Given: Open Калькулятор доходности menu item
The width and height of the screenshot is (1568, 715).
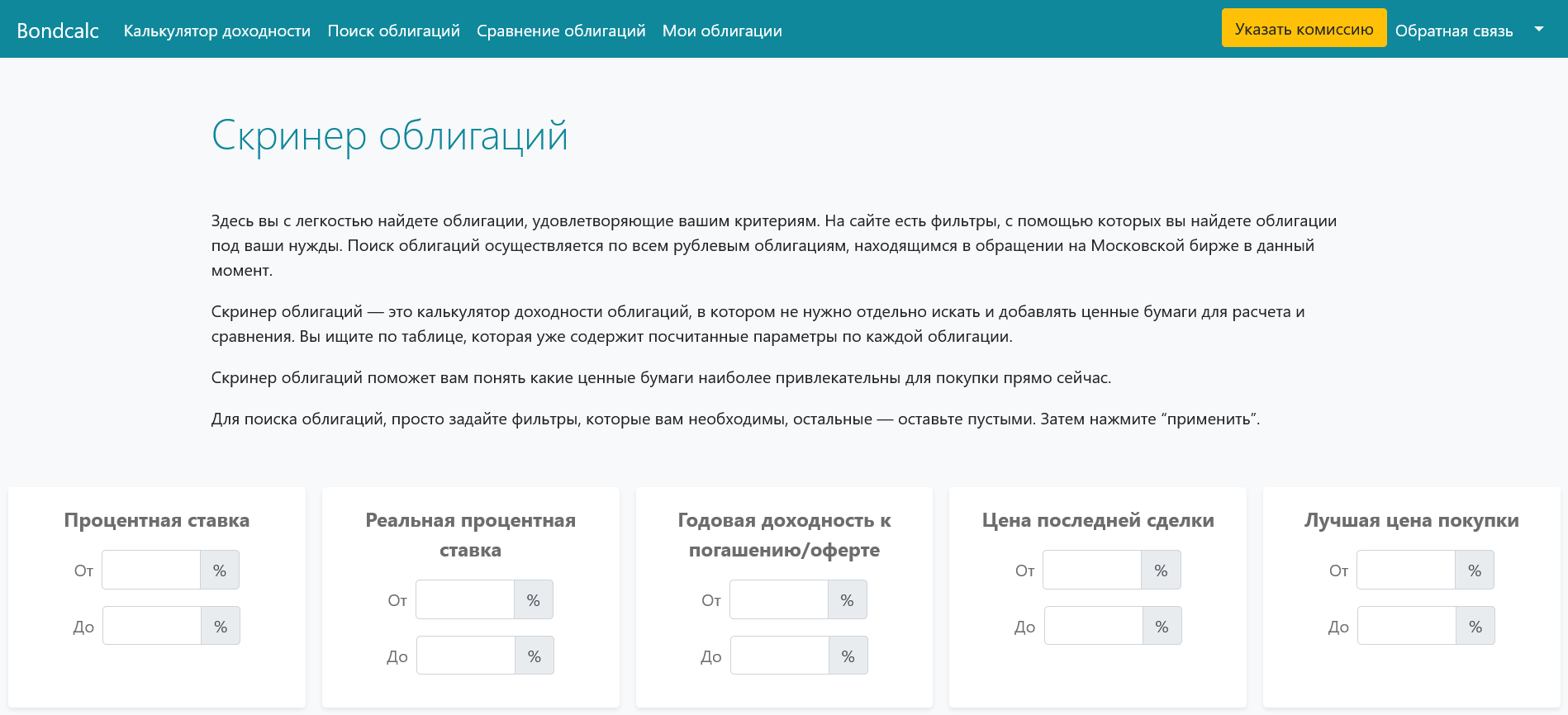Looking at the screenshot, I should click(217, 31).
